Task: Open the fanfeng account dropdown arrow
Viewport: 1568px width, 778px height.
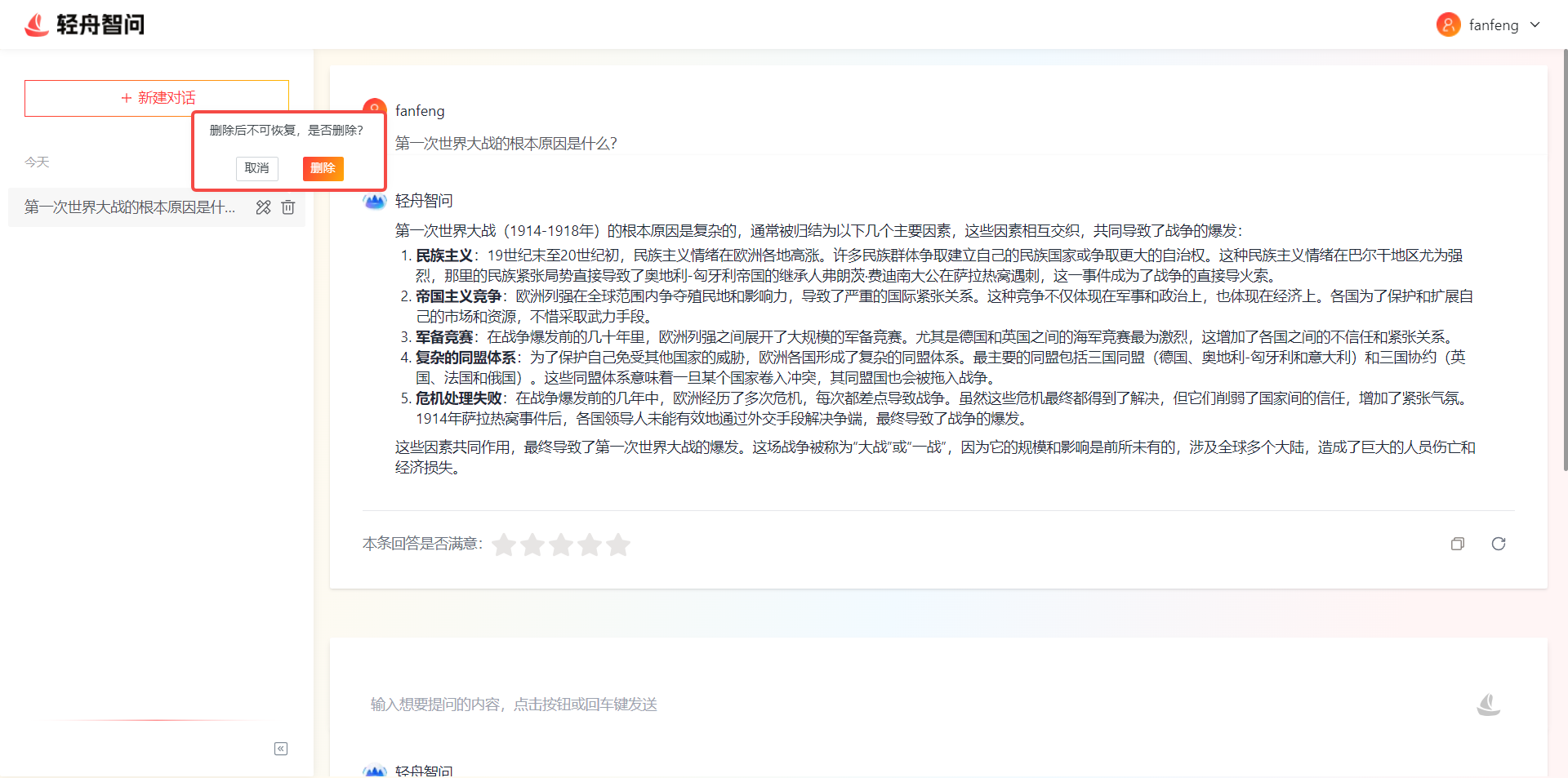Action: pos(1535,24)
